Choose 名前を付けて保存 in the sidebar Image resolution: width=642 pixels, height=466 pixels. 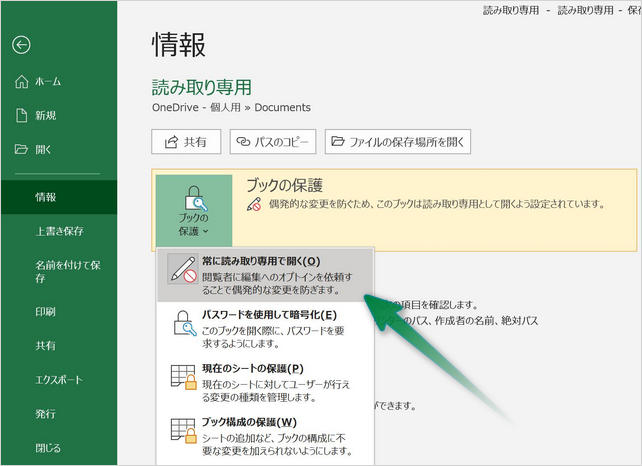[x=59, y=271]
